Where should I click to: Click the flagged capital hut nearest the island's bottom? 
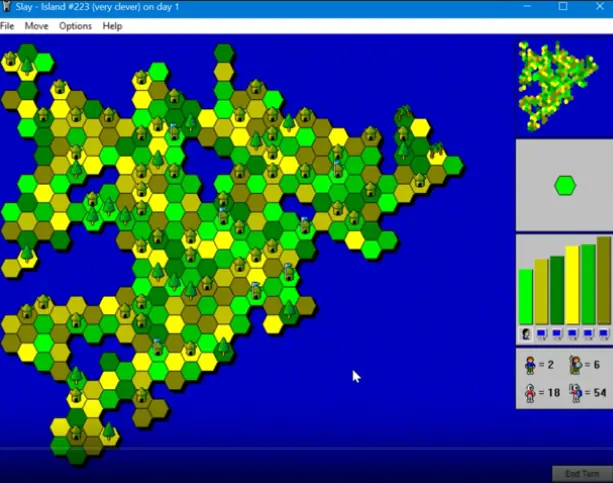tap(158, 347)
